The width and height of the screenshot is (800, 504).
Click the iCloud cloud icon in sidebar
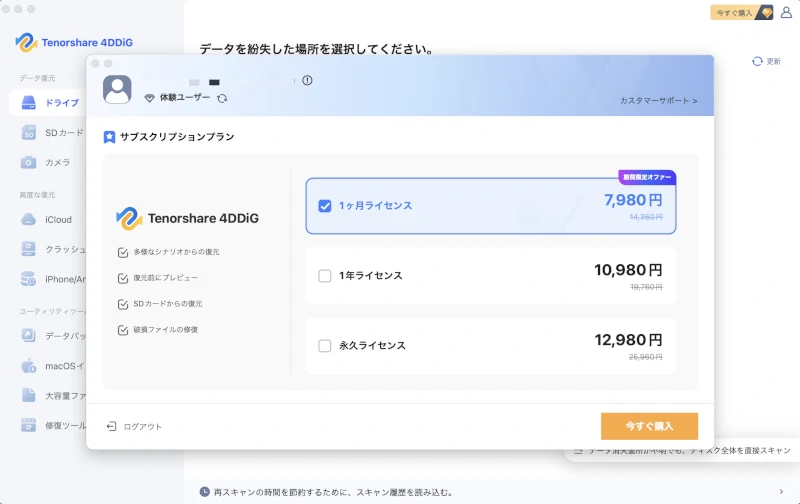tap(29, 220)
